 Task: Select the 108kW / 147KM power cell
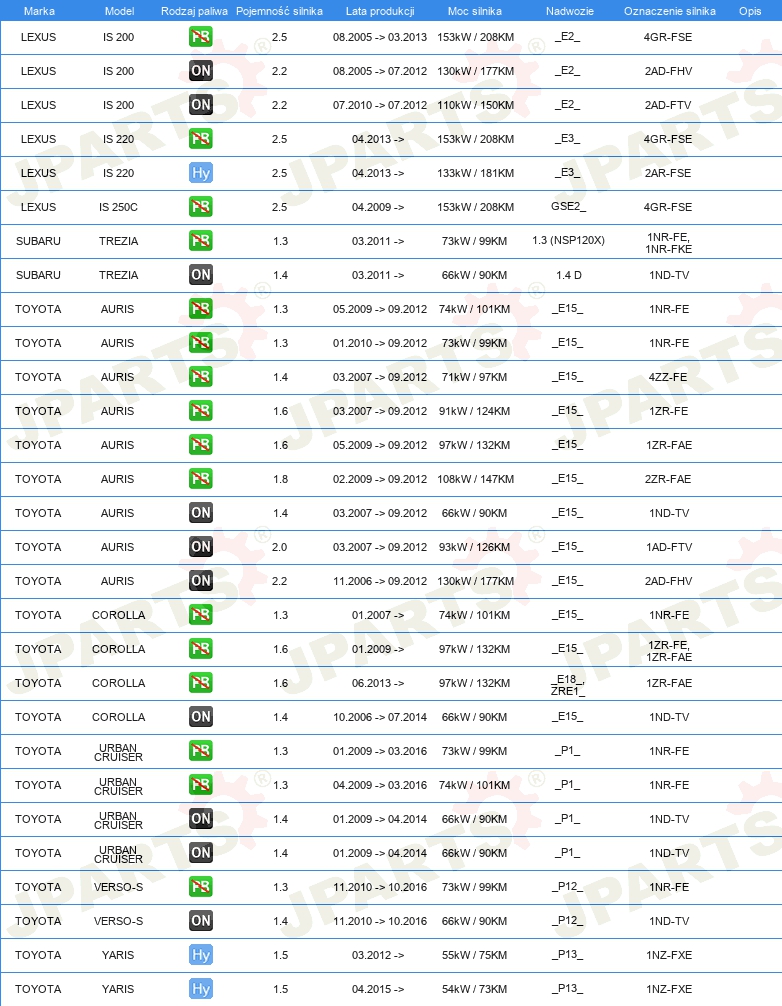[475, 479]
